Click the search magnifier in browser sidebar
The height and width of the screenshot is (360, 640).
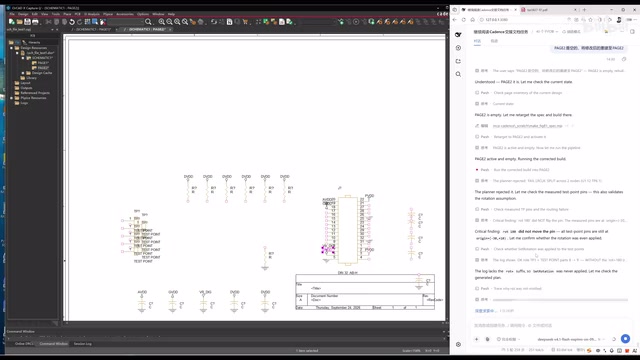[458, 74]
